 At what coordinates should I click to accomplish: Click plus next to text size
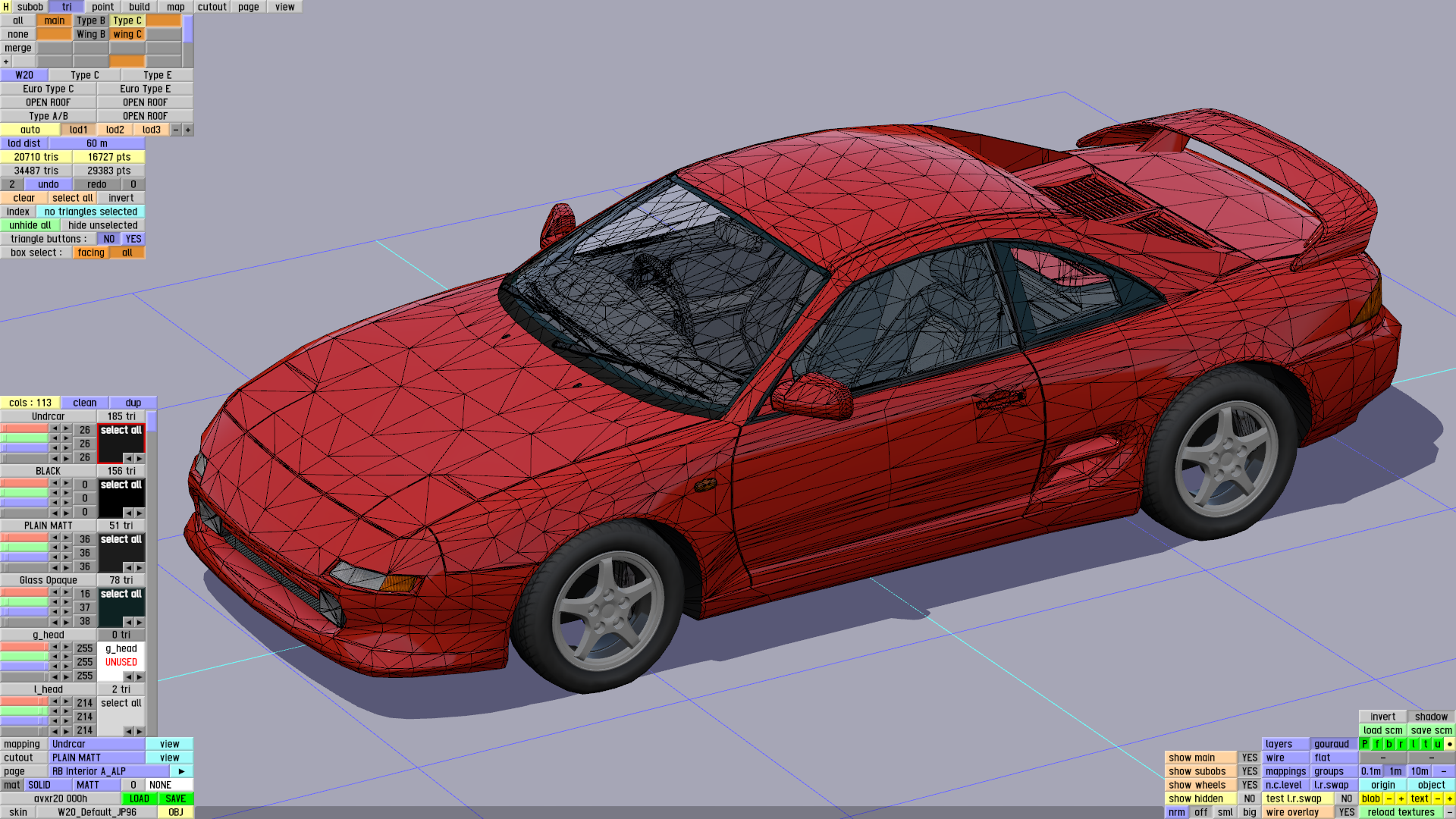pos(1449,799)
